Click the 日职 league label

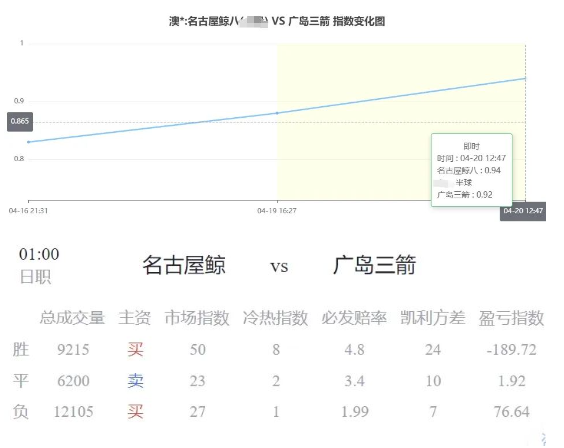click(35, 277)
